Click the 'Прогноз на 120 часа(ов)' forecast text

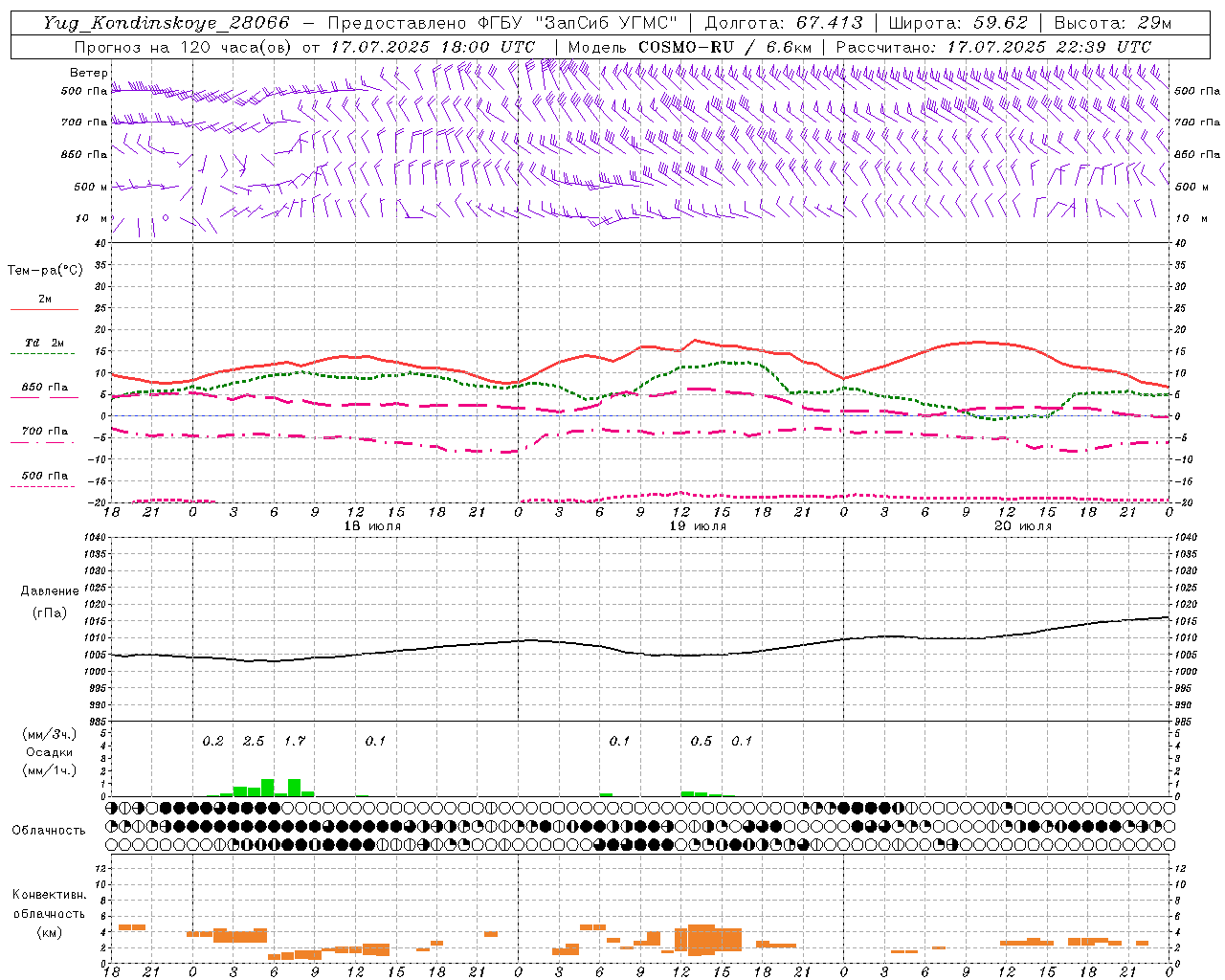(x=183, y=47)
